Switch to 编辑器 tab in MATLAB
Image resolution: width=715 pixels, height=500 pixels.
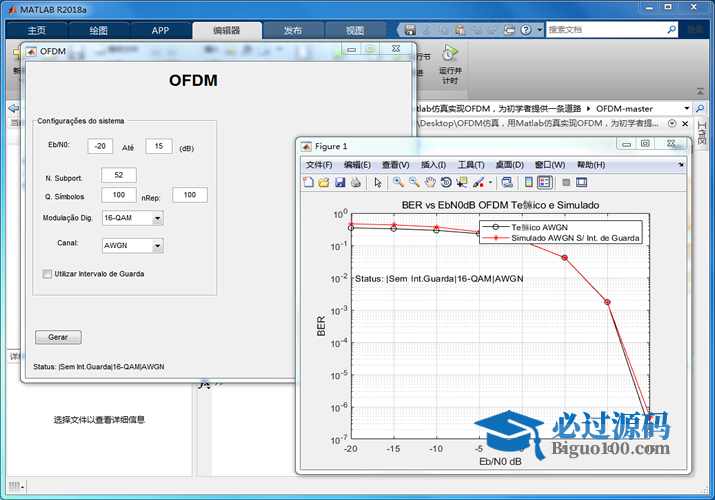pyautogui.click(x=227, y=30)
